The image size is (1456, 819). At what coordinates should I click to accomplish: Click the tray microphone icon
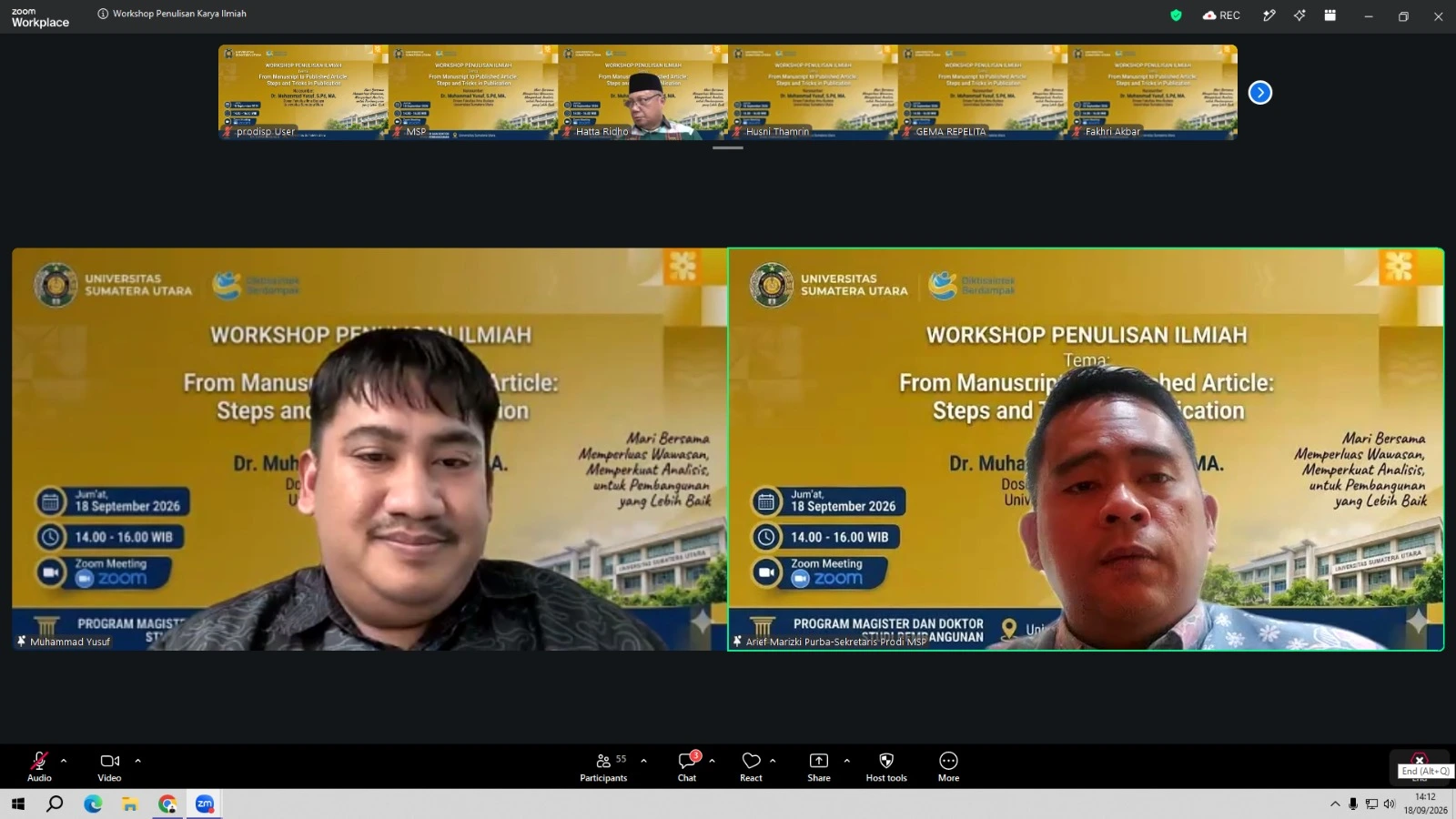[1353, 804]
